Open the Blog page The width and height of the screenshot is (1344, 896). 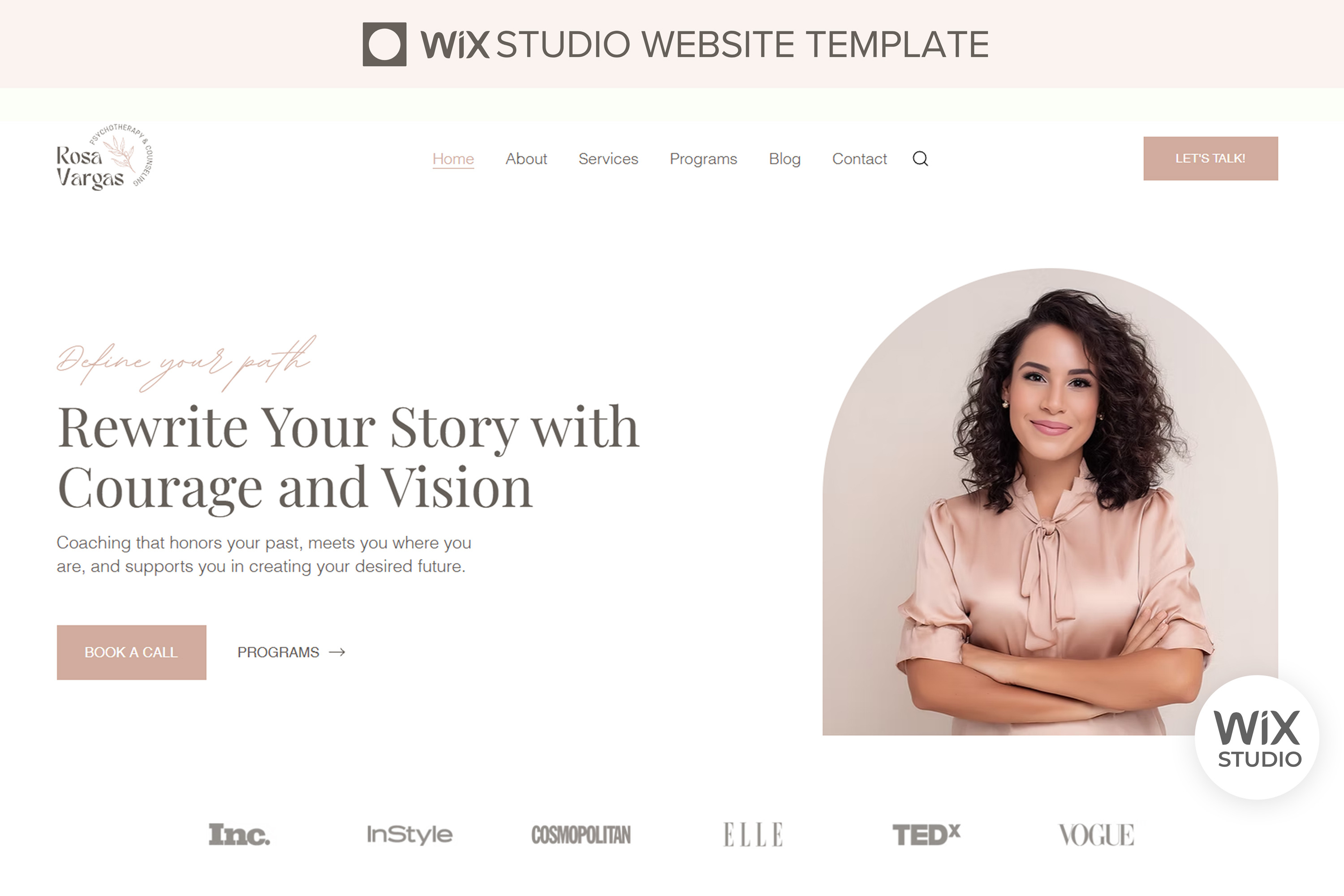(x=784, y=159)
